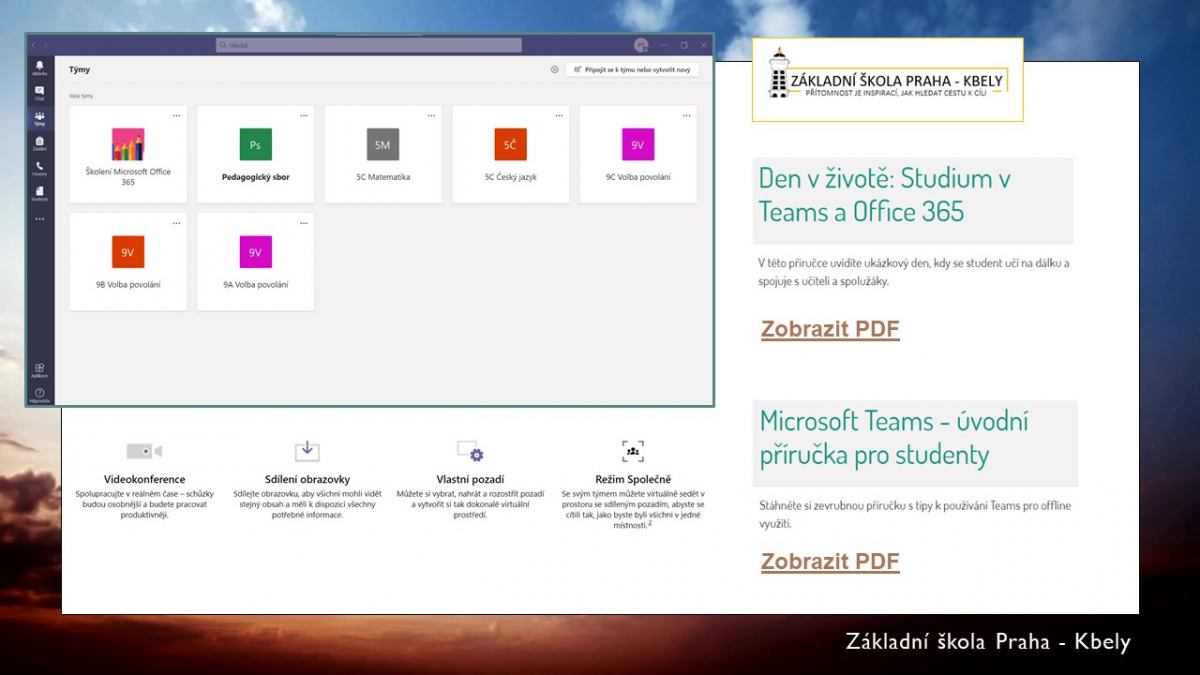
Task: Click the Režim Společně icon
Action: [x=632, y=451]
